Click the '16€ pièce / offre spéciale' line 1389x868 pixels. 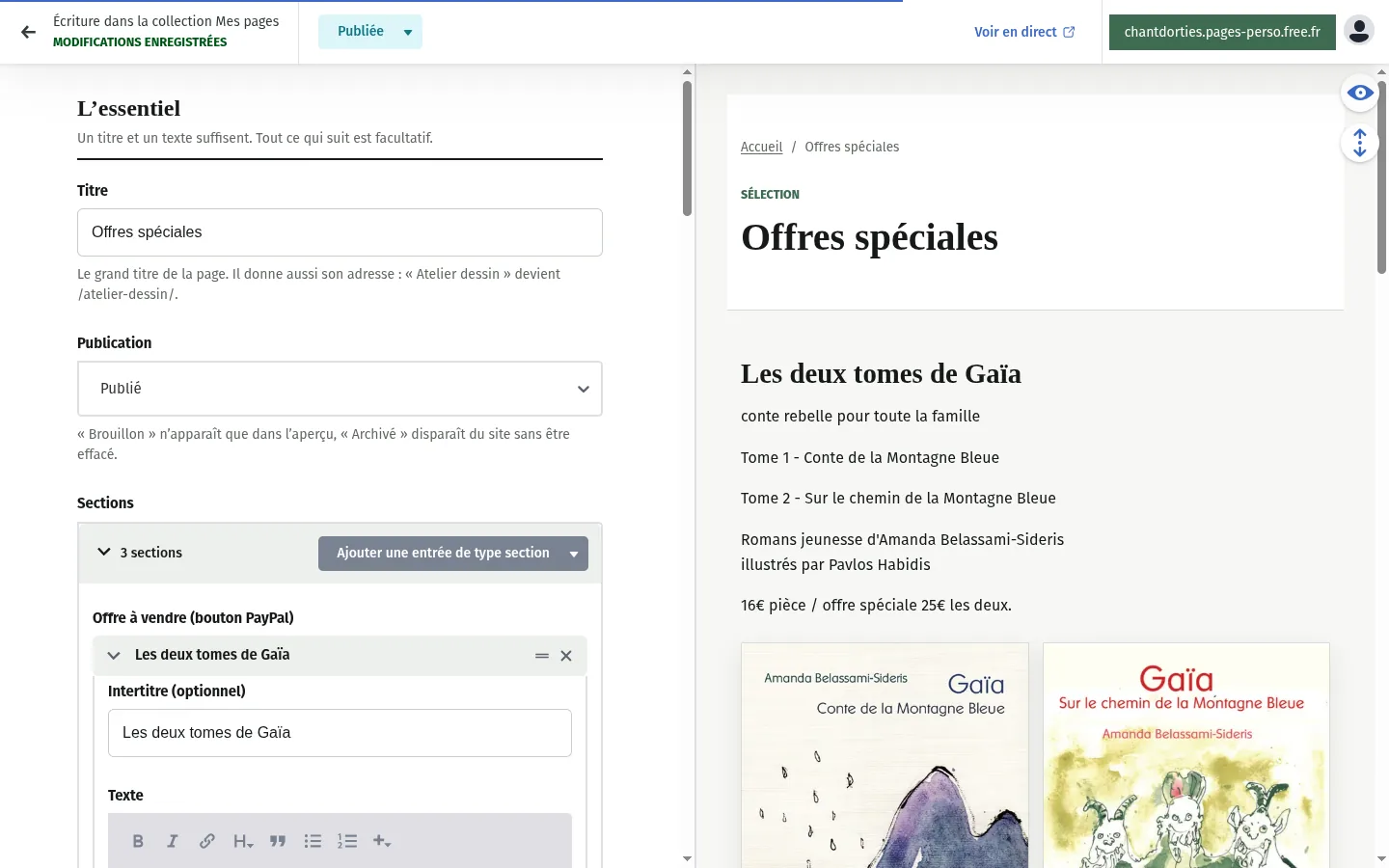(x=876, y=606)
